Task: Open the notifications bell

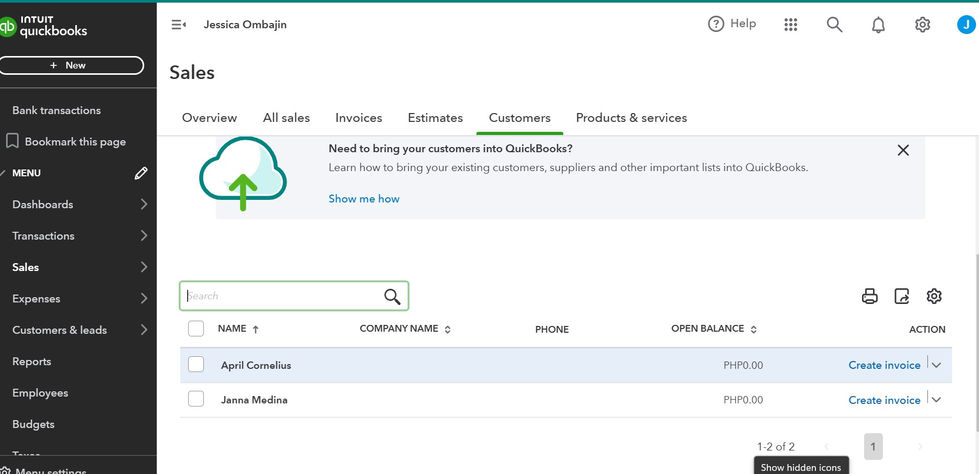Action: pos(878,24)
